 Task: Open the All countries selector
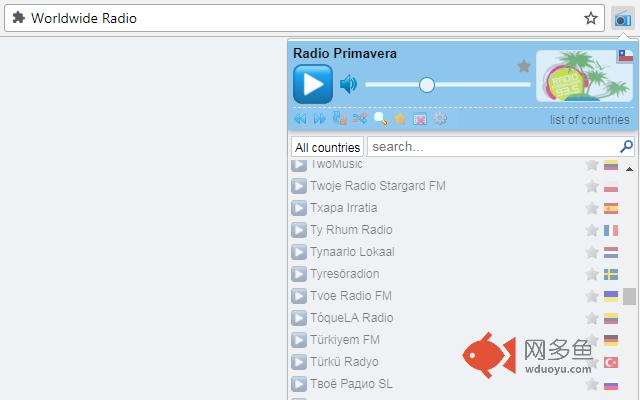tap(327, 147)
